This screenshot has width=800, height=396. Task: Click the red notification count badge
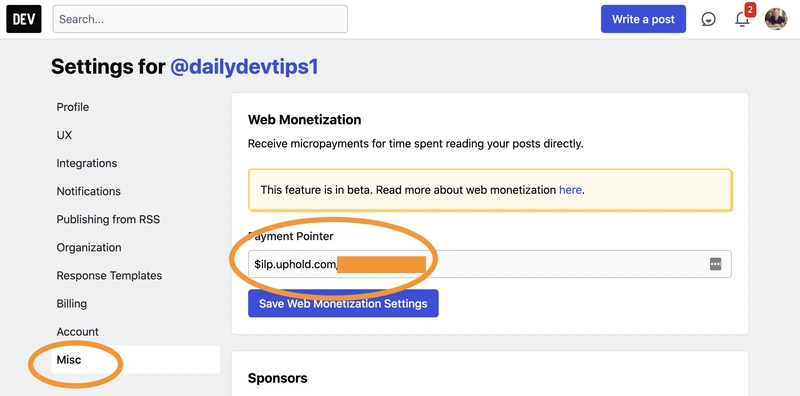pos(749,9)
